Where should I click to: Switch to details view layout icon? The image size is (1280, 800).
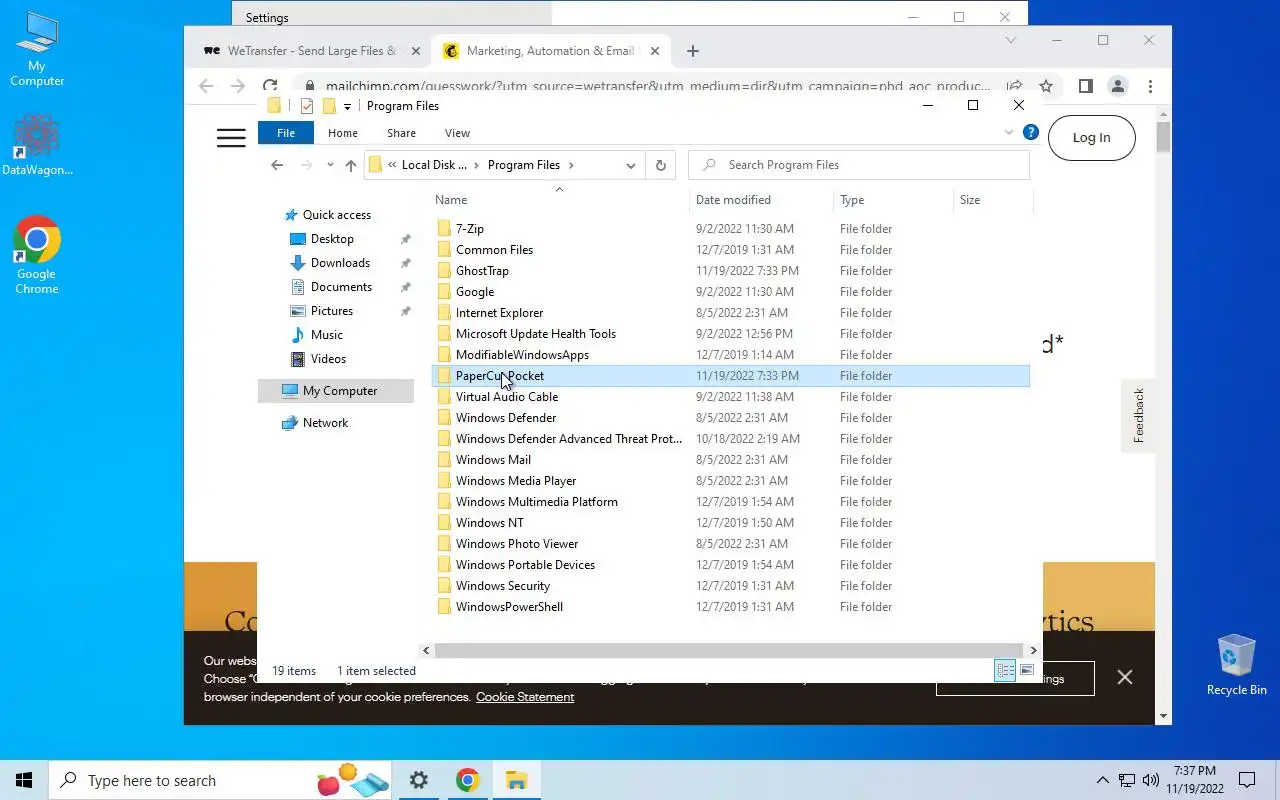click(x=1005, y=671)
